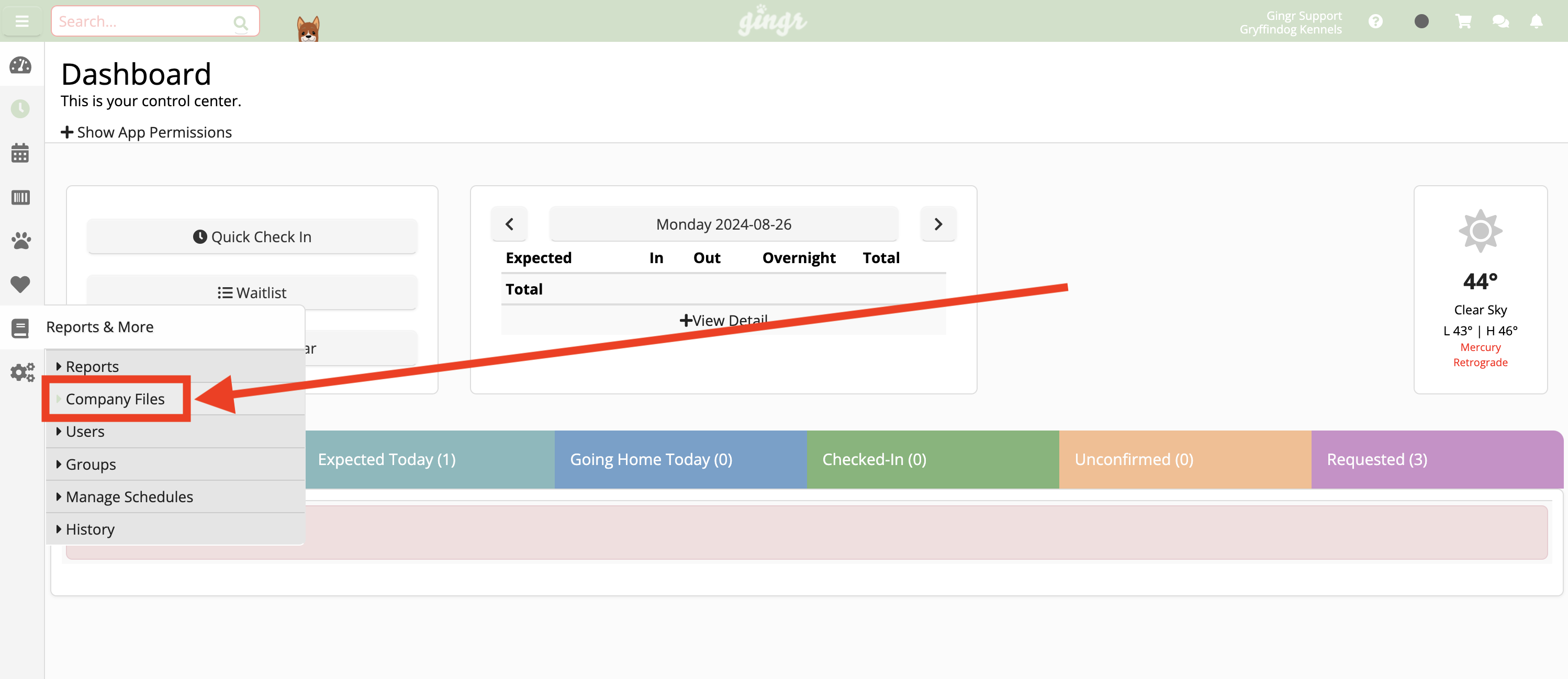Click the paw icon in the sidebar
This screenshot has width=1568, height=679.
point(21,241)
